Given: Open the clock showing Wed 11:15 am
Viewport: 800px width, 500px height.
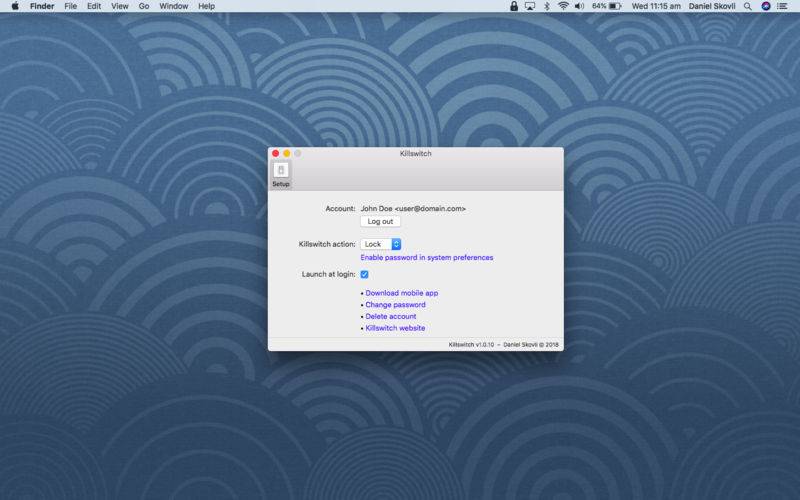Looking at the screenshot, I should click(x=656, y=6).
